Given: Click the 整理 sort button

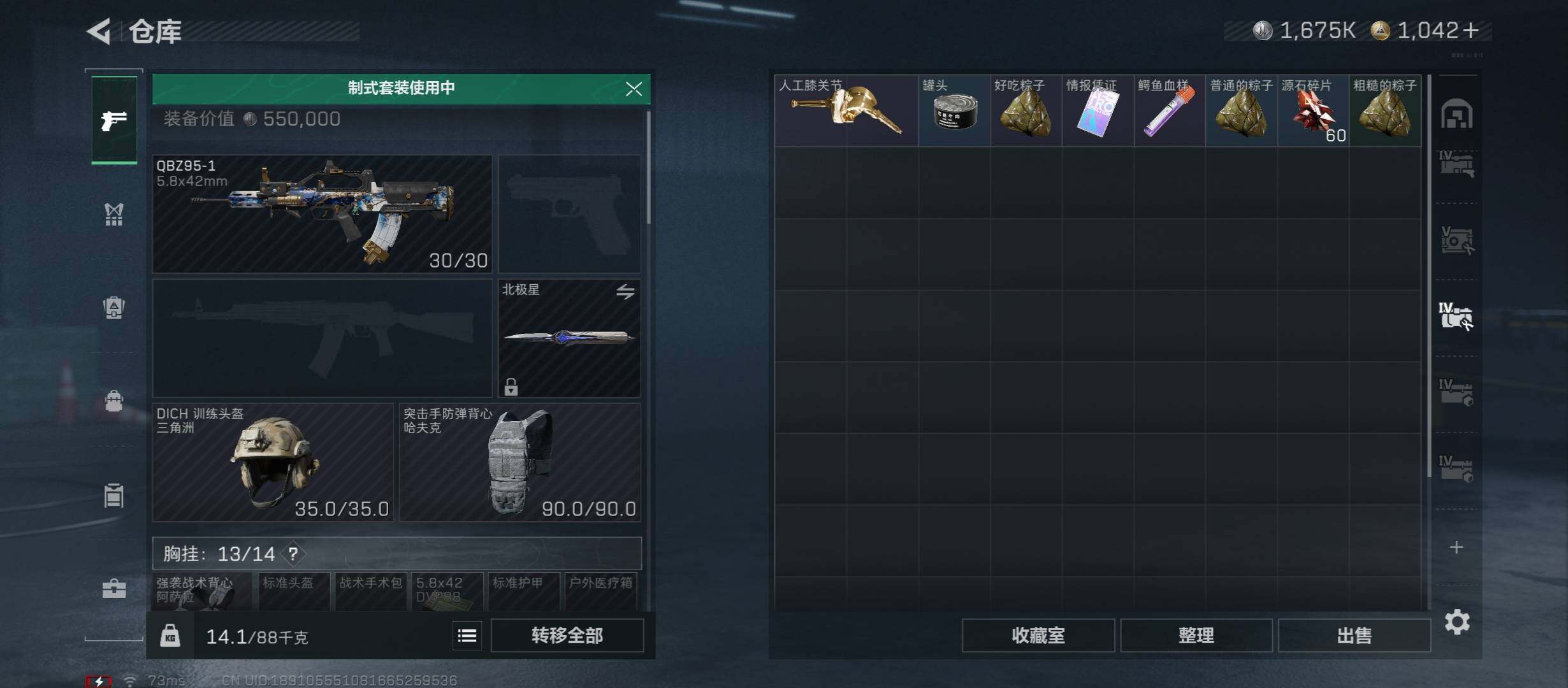Looking at the screenshot, I should click(x=1196, y=635).
